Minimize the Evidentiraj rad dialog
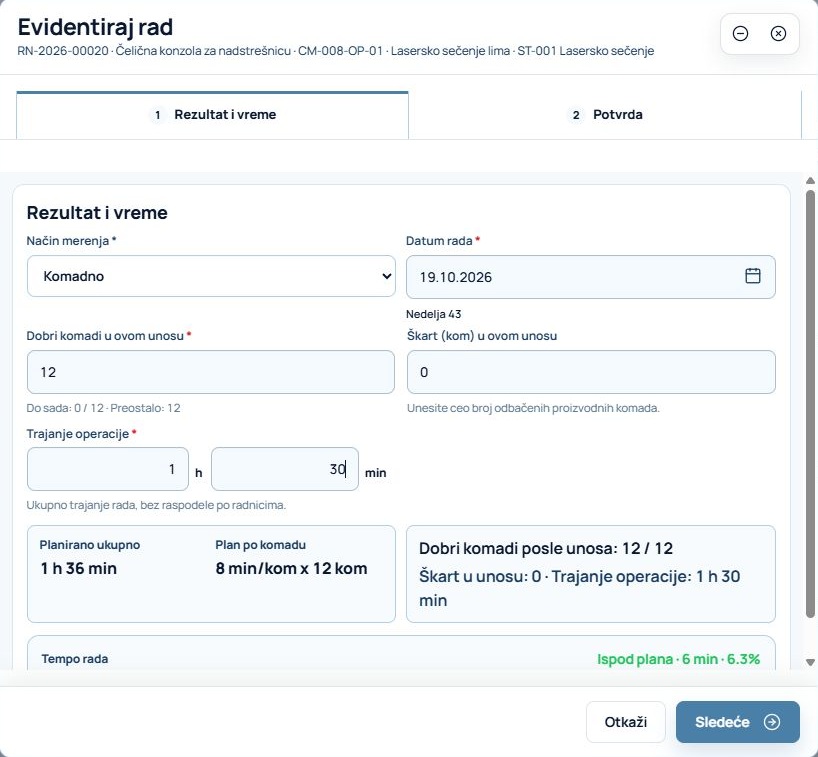 (x=740, y=34)
